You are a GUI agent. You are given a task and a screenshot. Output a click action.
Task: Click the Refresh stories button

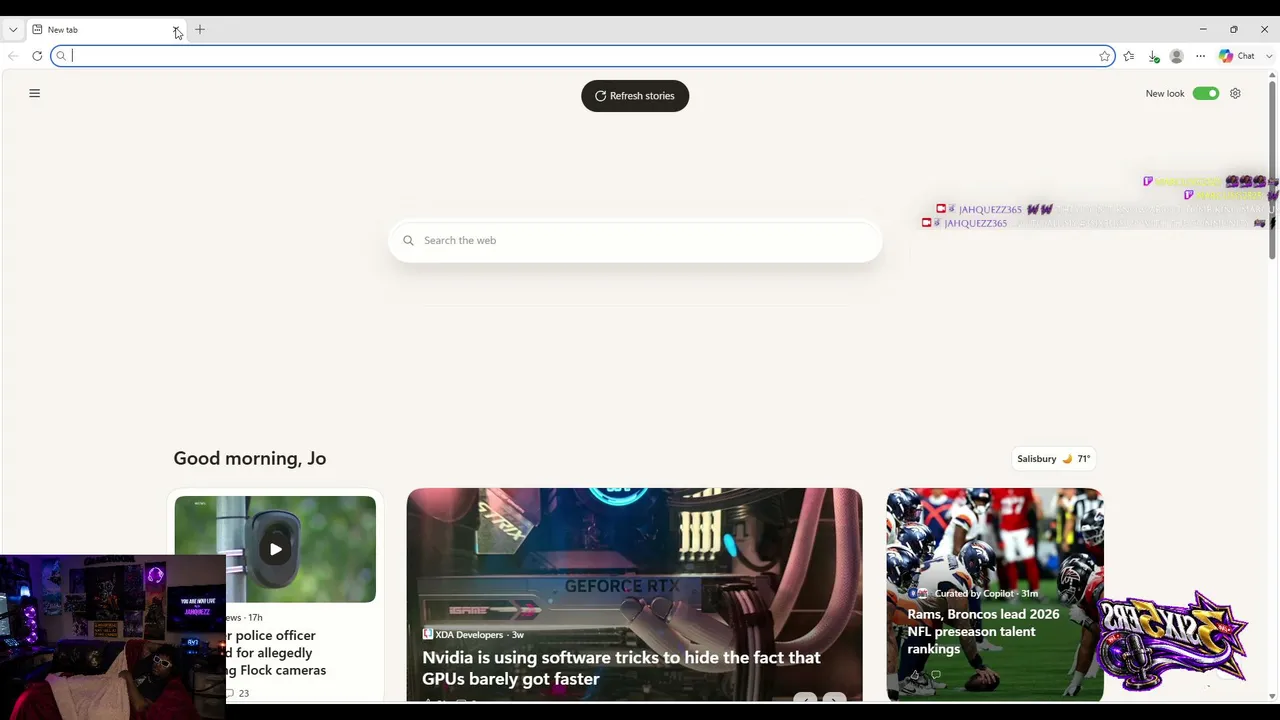(635, 96)
